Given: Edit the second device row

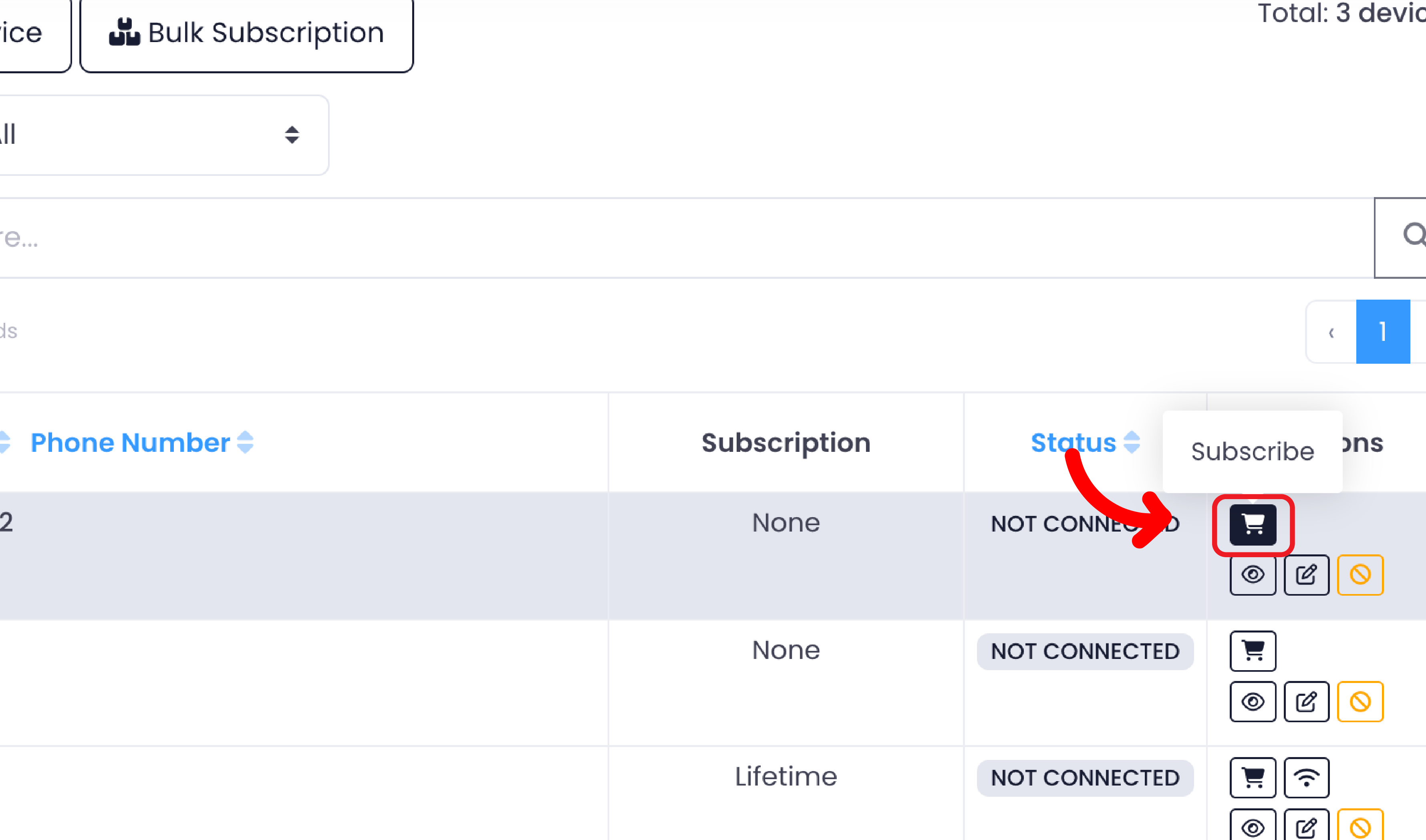Looking at the screenshot, I should point(1306,702).
